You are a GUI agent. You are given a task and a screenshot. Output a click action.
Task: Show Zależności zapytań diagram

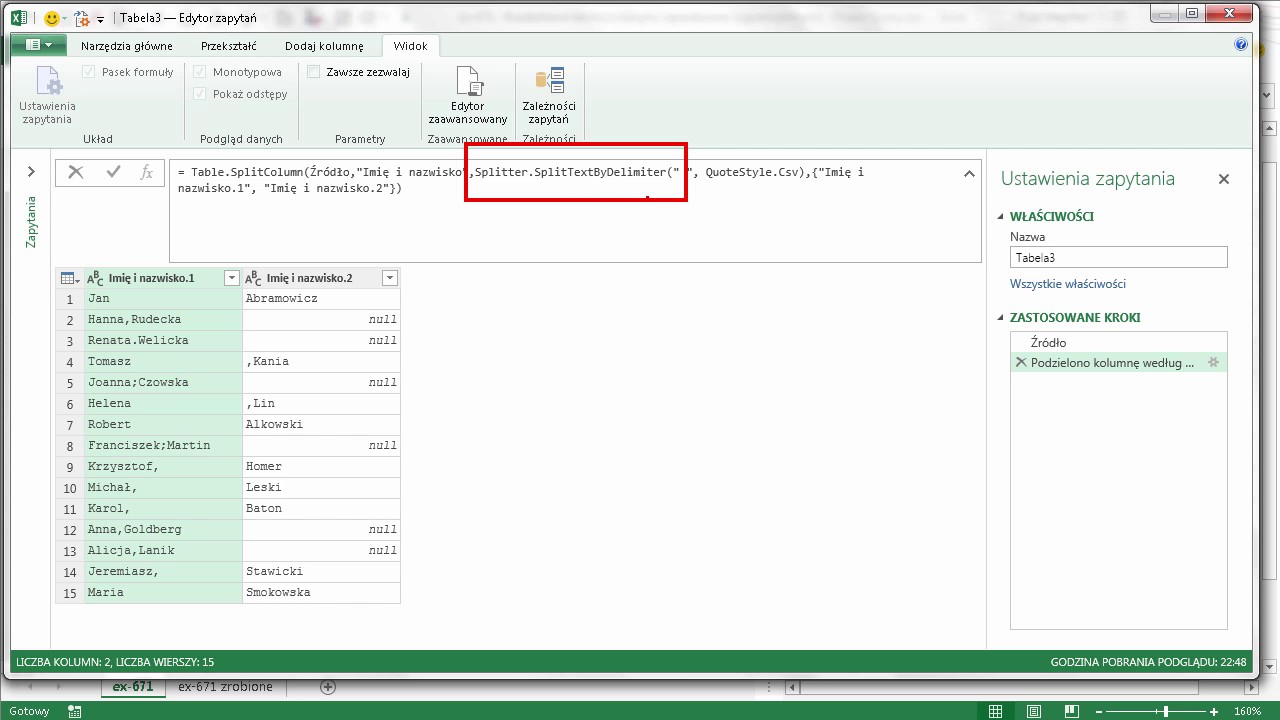click(x=549, y=96)
